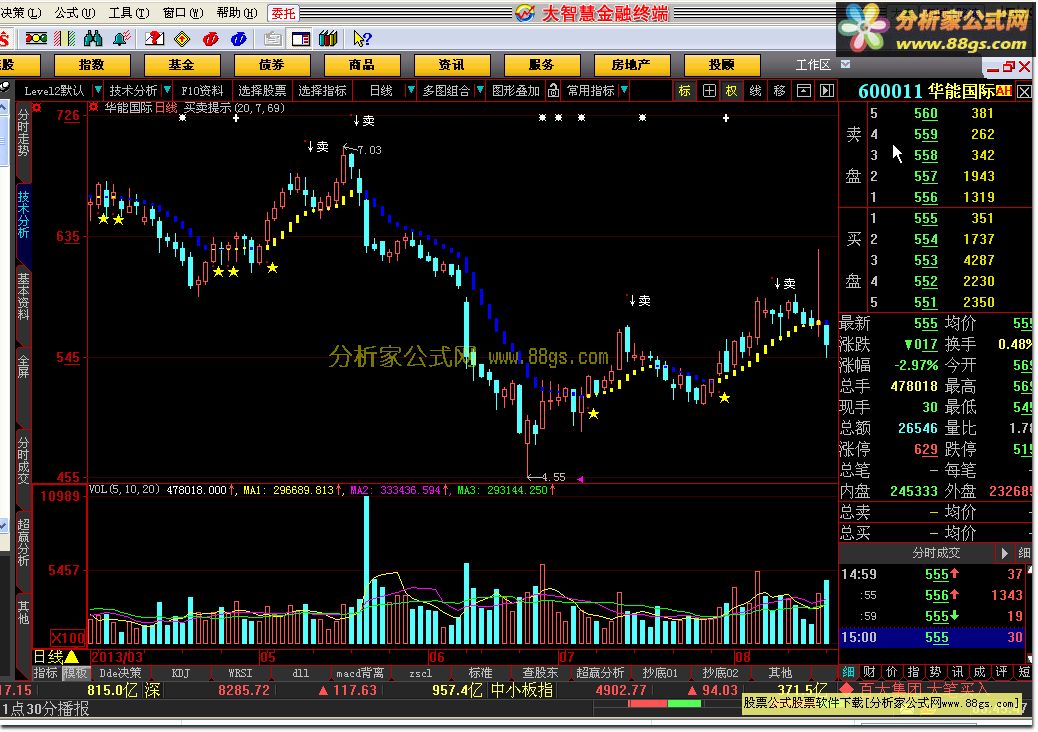Click the 商品 yellow category button
1038x732 pixels.
pyautogui.click(x=361, y=65)
